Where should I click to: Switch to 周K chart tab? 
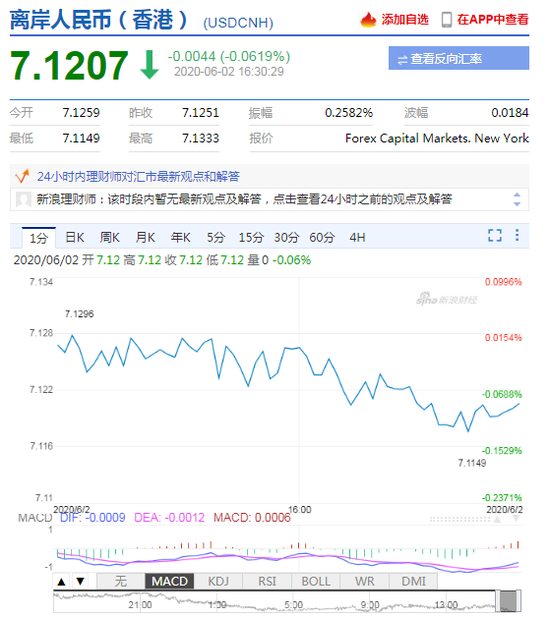[x=109, y=237]
